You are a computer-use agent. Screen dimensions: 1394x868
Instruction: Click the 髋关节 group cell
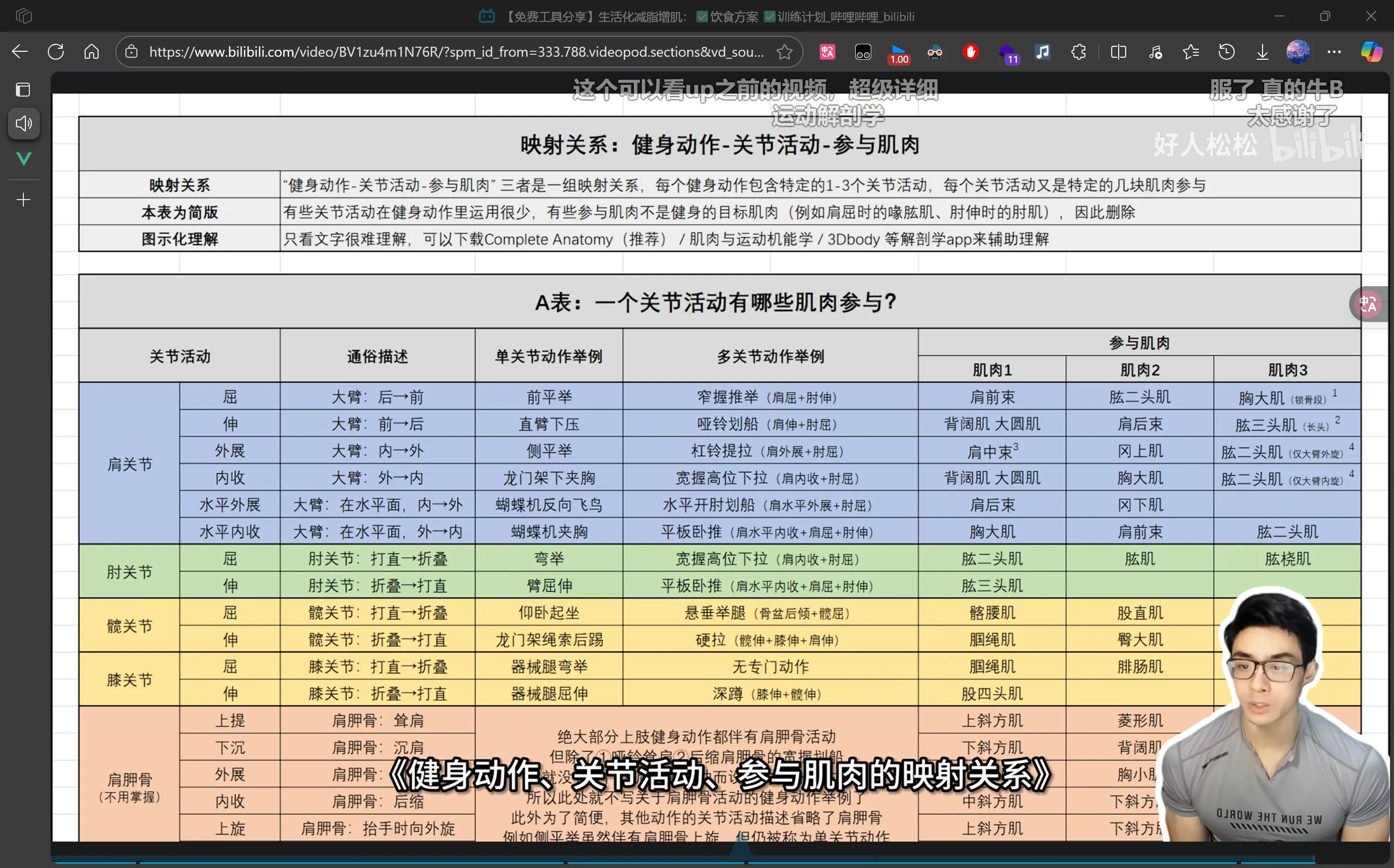point(130,626)
